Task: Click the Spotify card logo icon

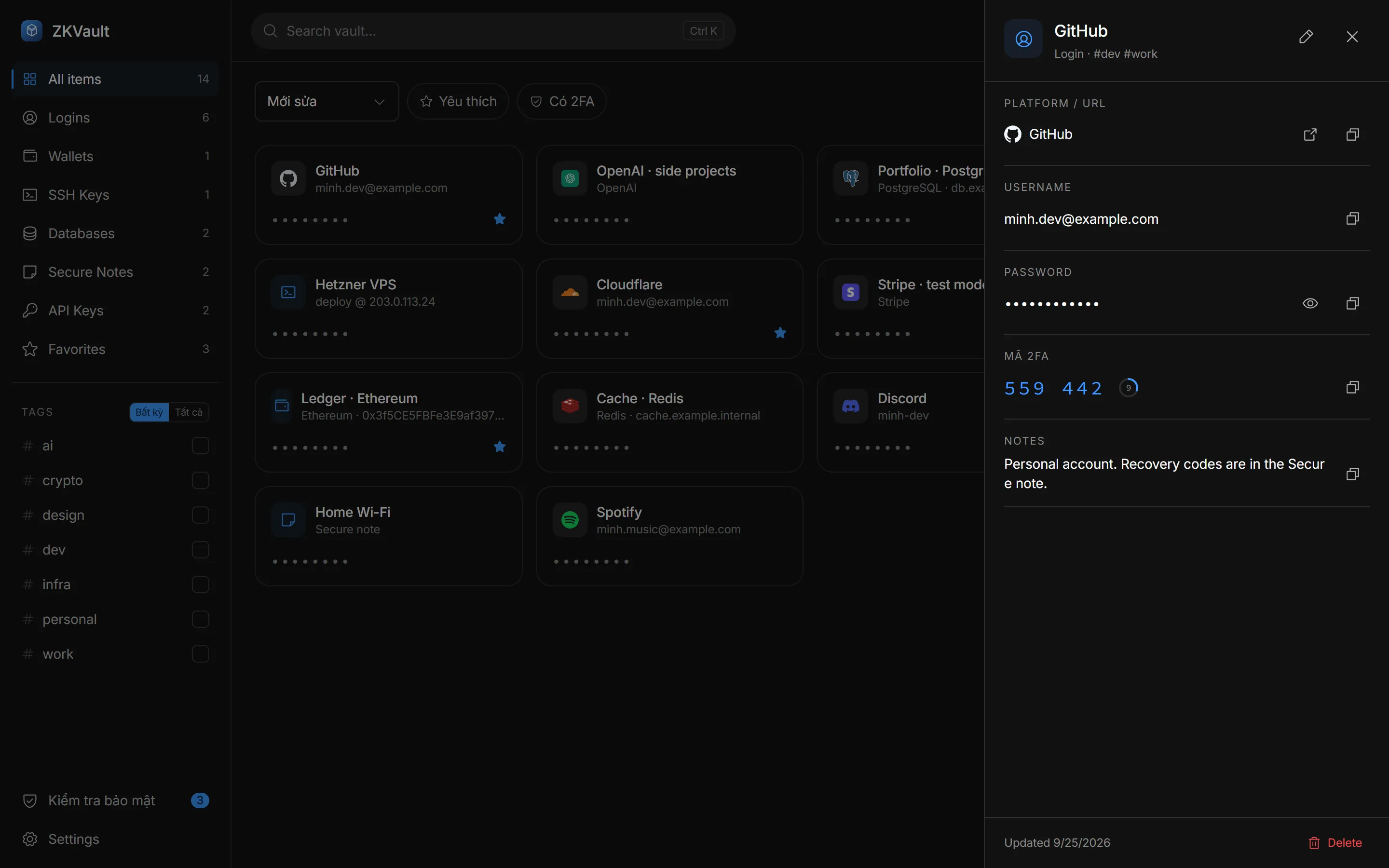Action: (570, 520)
